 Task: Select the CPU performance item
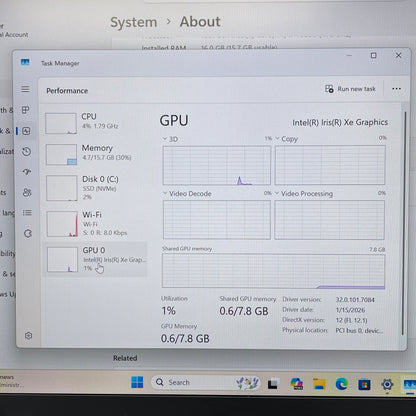95,123
